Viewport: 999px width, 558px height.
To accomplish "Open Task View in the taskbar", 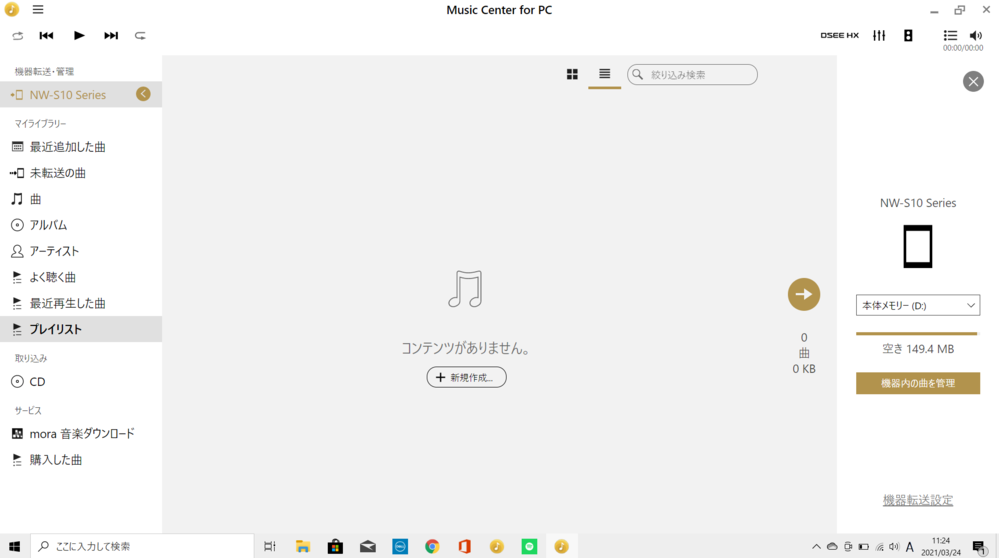I will [x=270, y=546].
